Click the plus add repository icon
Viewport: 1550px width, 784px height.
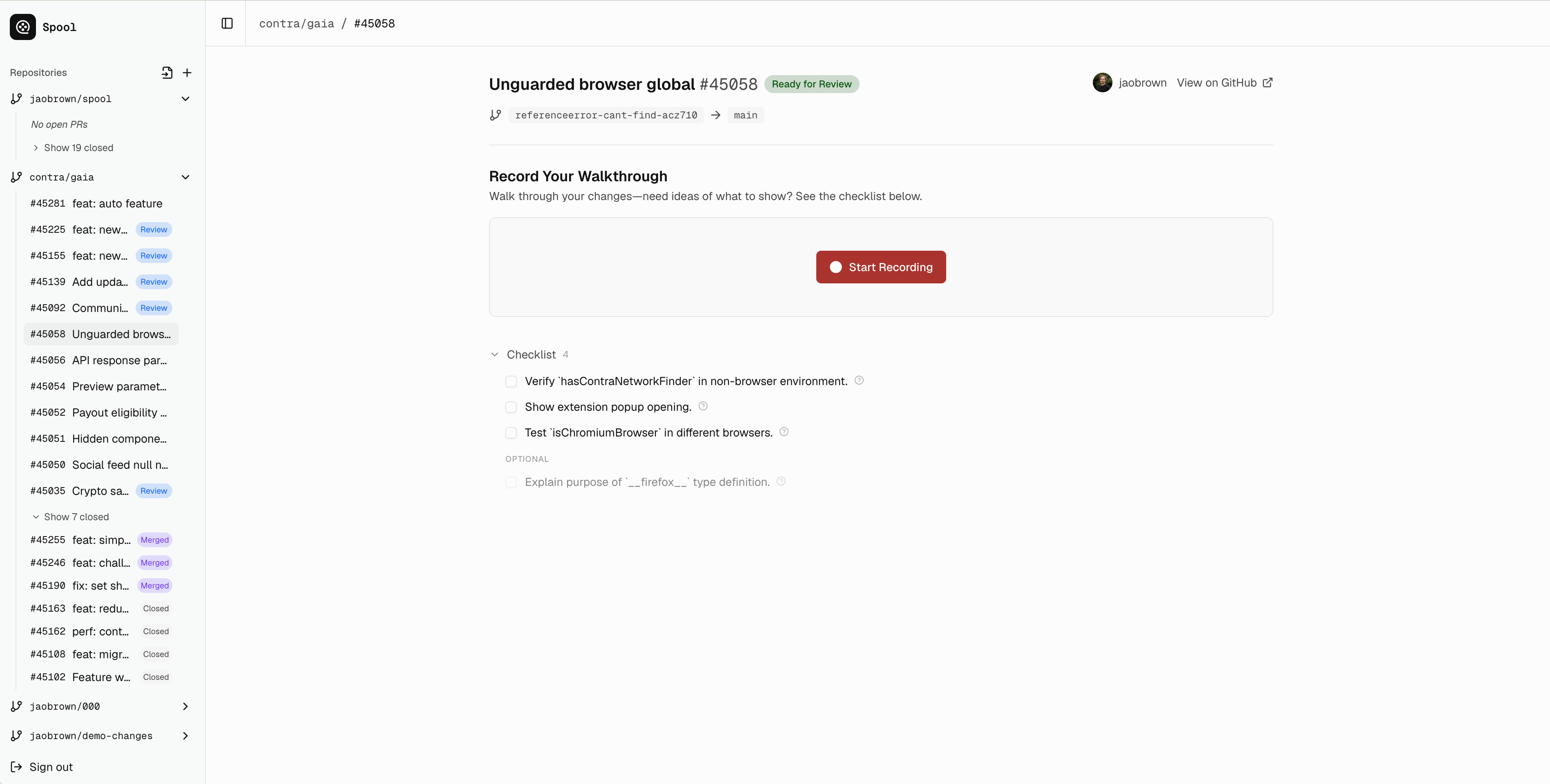pyautogui.click(x=187, y=73)
